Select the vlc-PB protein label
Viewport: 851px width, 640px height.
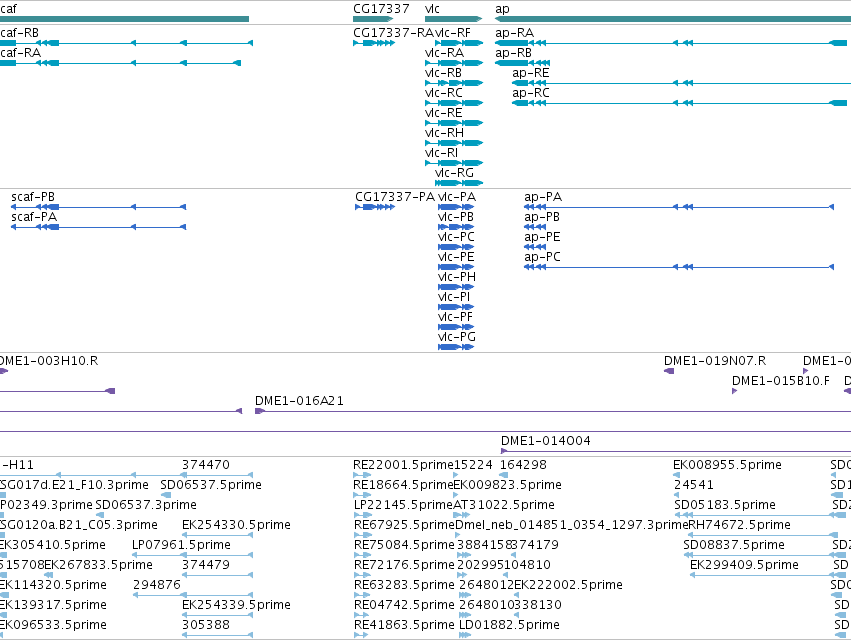coord(456,217)
